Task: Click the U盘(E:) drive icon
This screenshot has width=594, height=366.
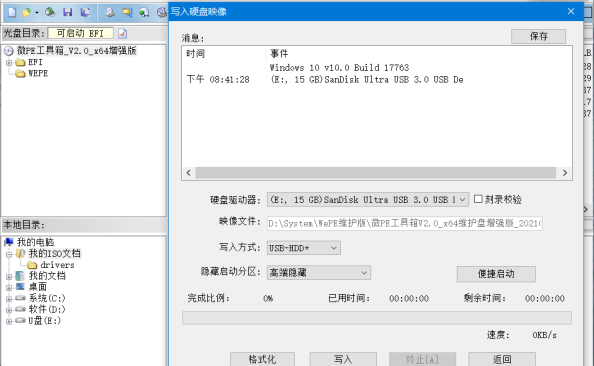Action: [20, 321]
